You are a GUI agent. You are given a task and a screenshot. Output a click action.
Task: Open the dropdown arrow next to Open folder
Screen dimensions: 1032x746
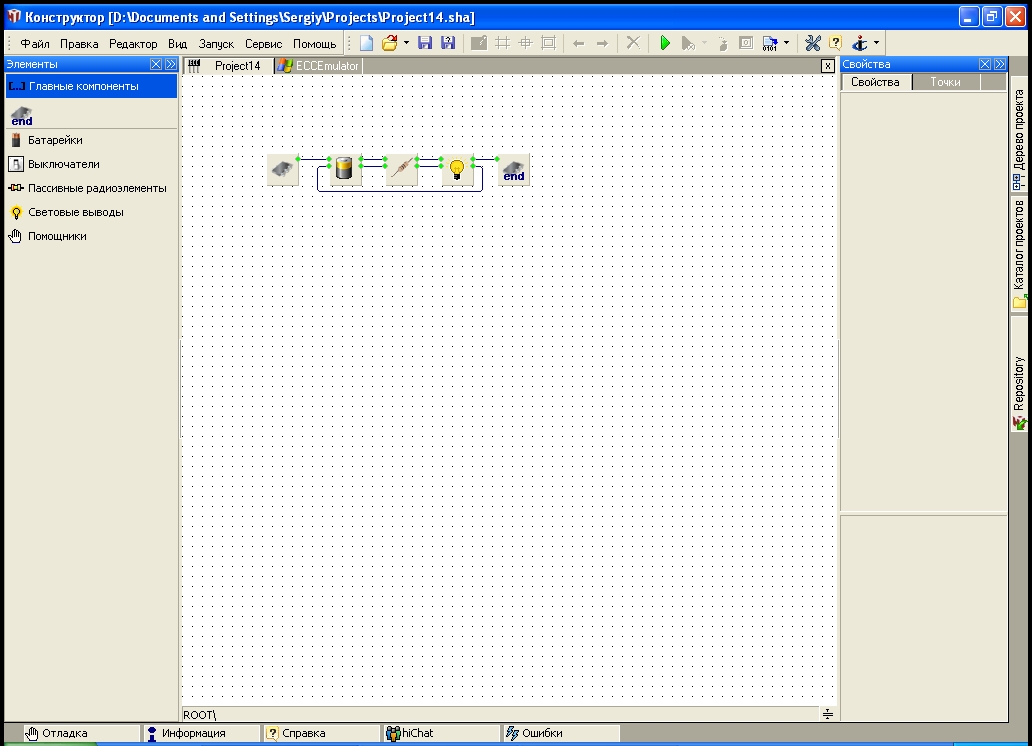(x=406, y=43)
